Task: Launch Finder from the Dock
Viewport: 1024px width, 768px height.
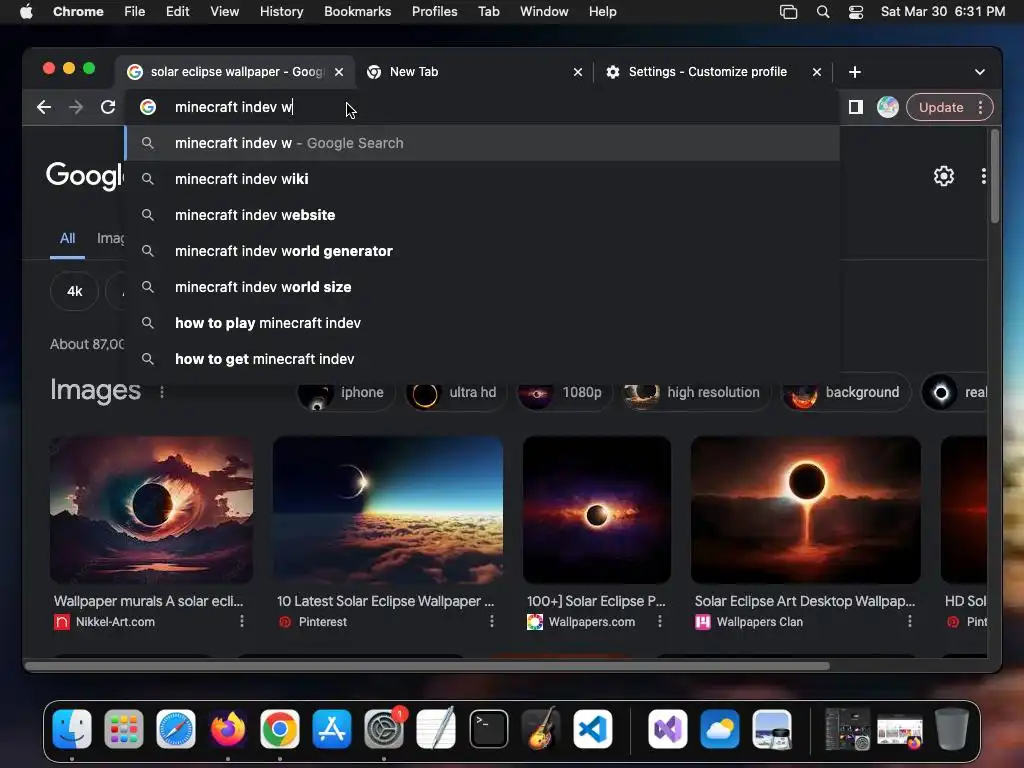Action: 72,729
